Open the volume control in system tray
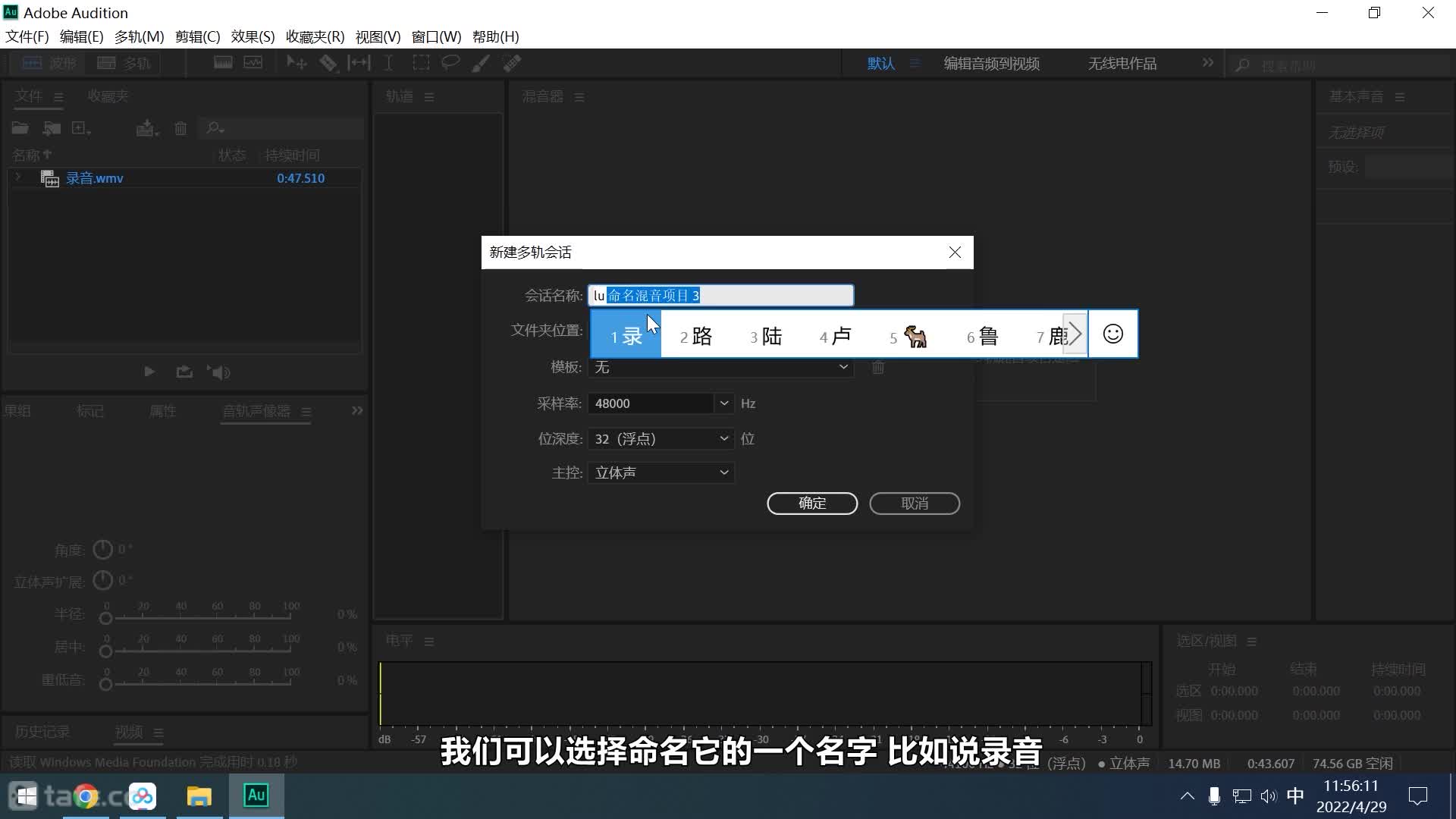Screen dimensions: 1456x819 click(1268, 795)
